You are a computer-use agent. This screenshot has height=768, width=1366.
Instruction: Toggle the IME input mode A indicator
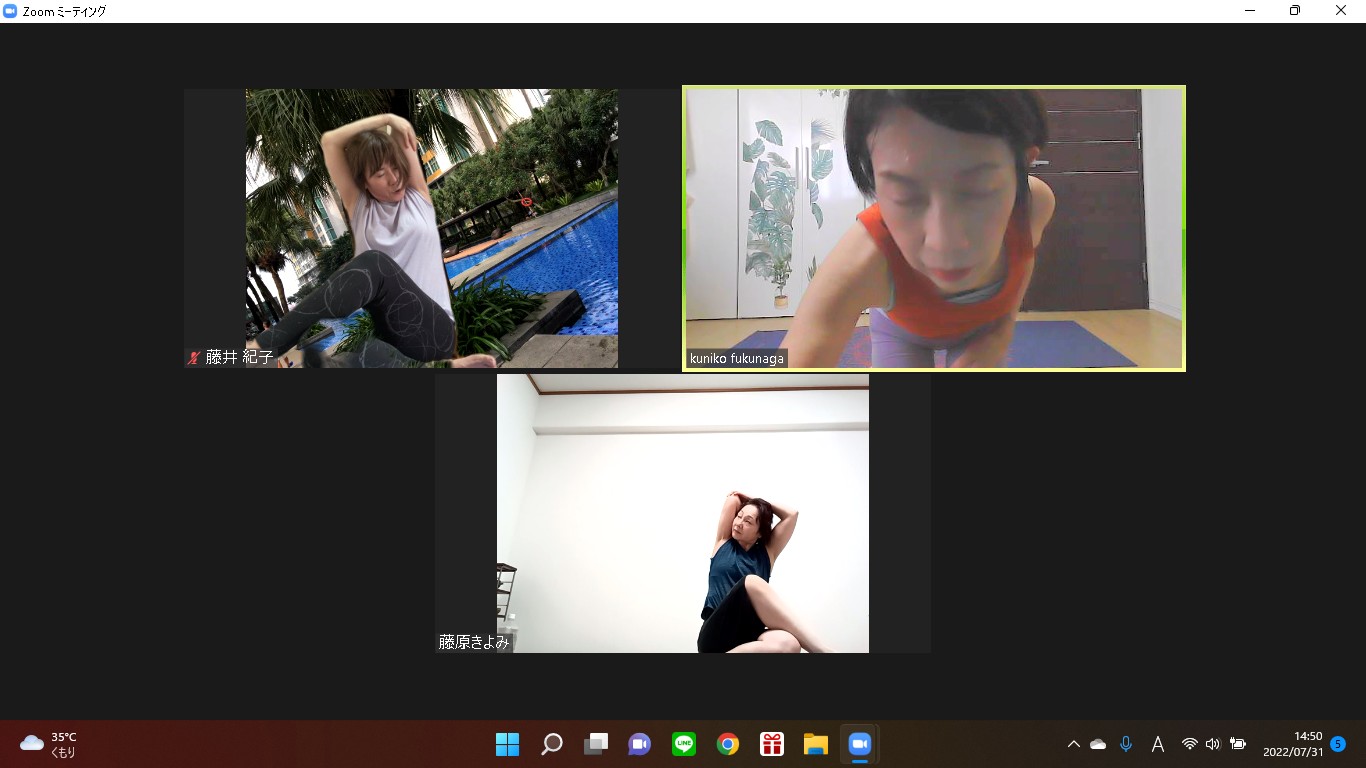pos(1158,744)
